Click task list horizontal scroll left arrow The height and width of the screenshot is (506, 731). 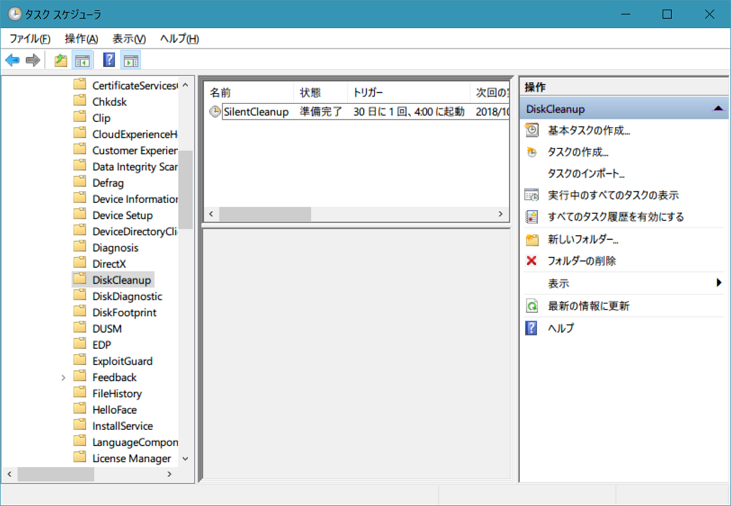pyautogui.click(x=212, y=214)
